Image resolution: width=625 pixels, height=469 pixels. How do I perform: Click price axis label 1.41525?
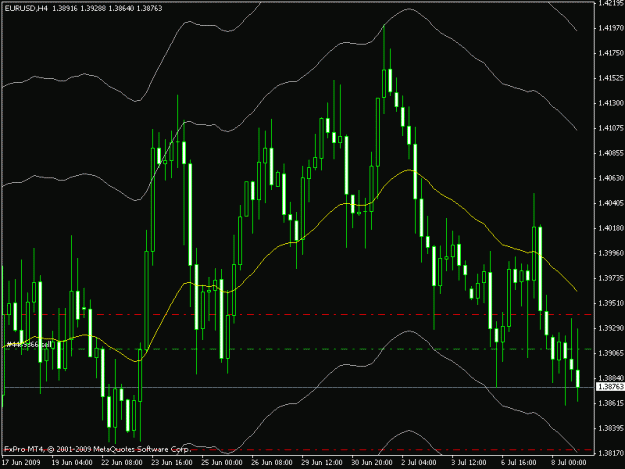[611, 78]
